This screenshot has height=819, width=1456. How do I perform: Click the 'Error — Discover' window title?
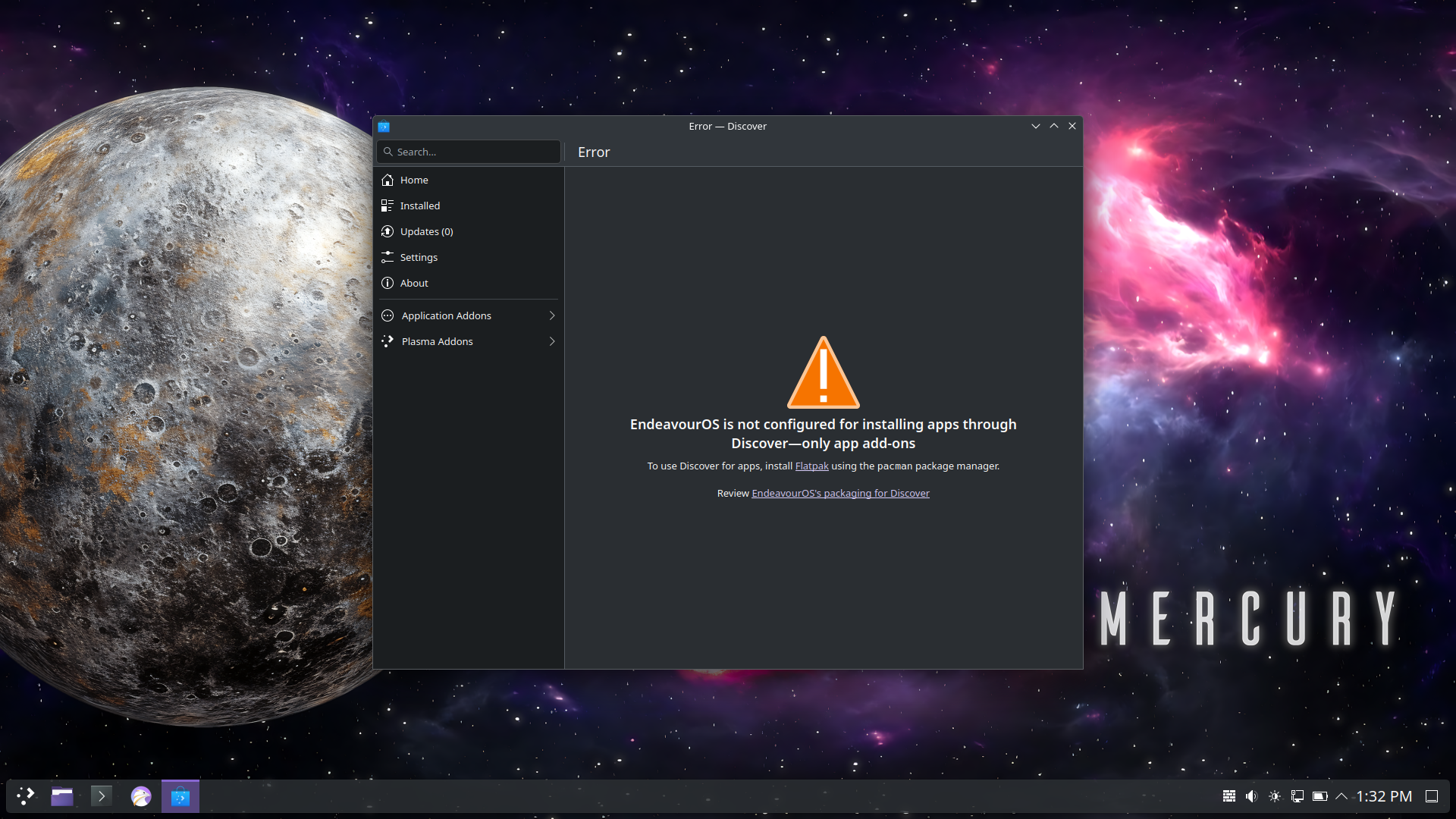pyautogui.click(x=727, y=126)
